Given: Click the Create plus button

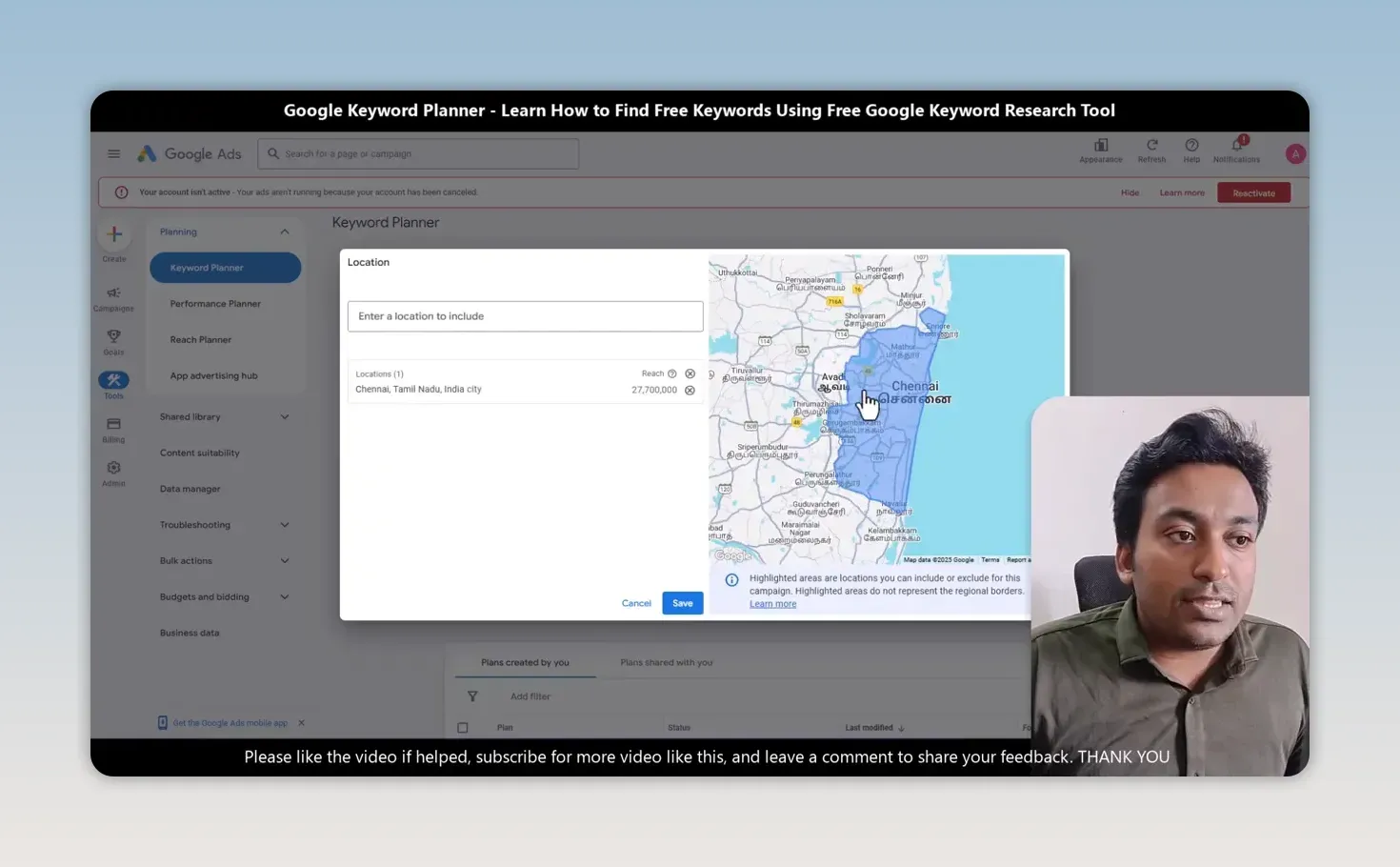Looking at the screenshot, I should click(x=114, y=234).
